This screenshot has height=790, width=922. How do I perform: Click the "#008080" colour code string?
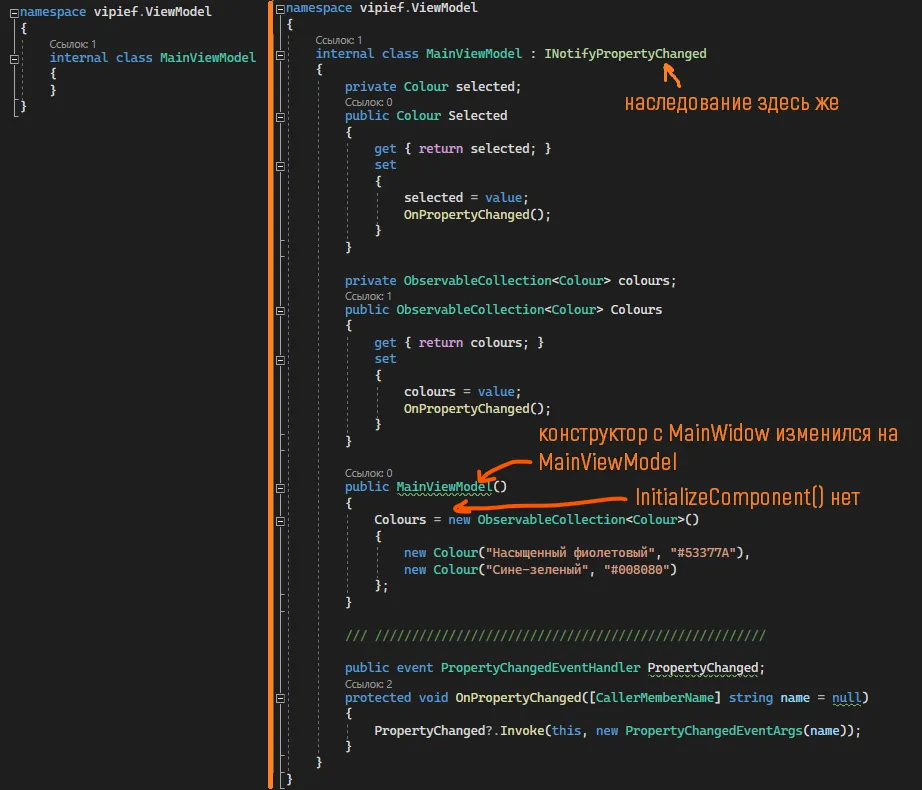(x=637, y=570)
